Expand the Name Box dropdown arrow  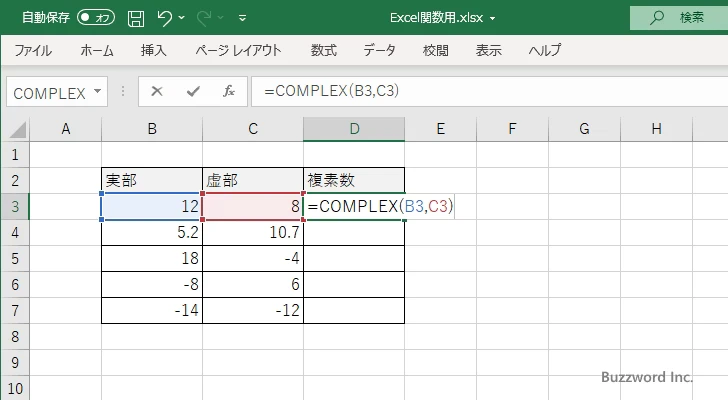point(98,91)
